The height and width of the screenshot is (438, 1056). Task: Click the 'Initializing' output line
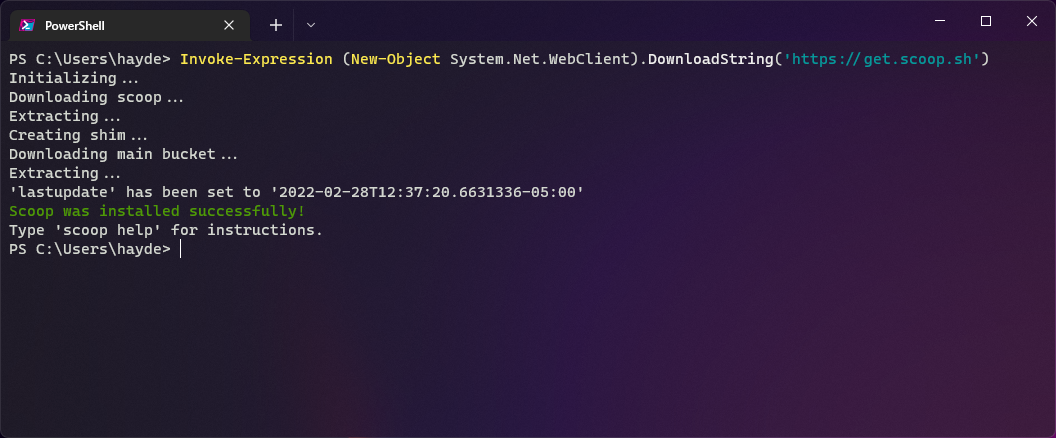[x=74, y=78]
